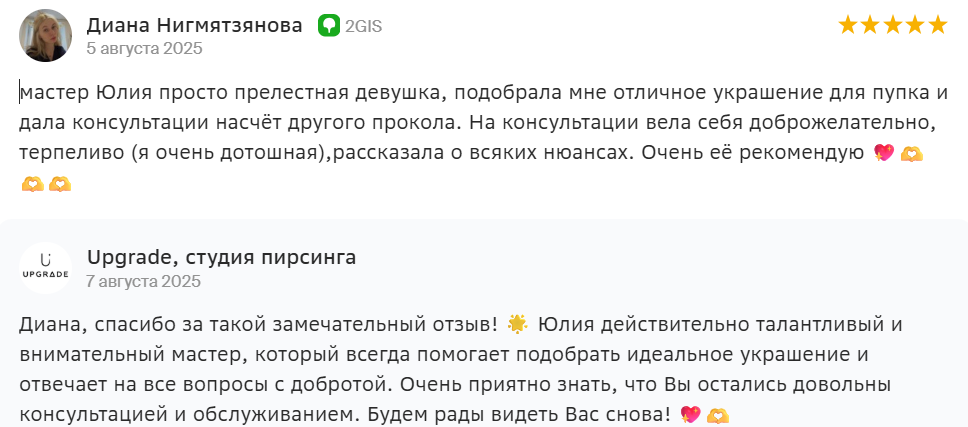
Task: Click the second rating star
Action: tap(870, 25)
